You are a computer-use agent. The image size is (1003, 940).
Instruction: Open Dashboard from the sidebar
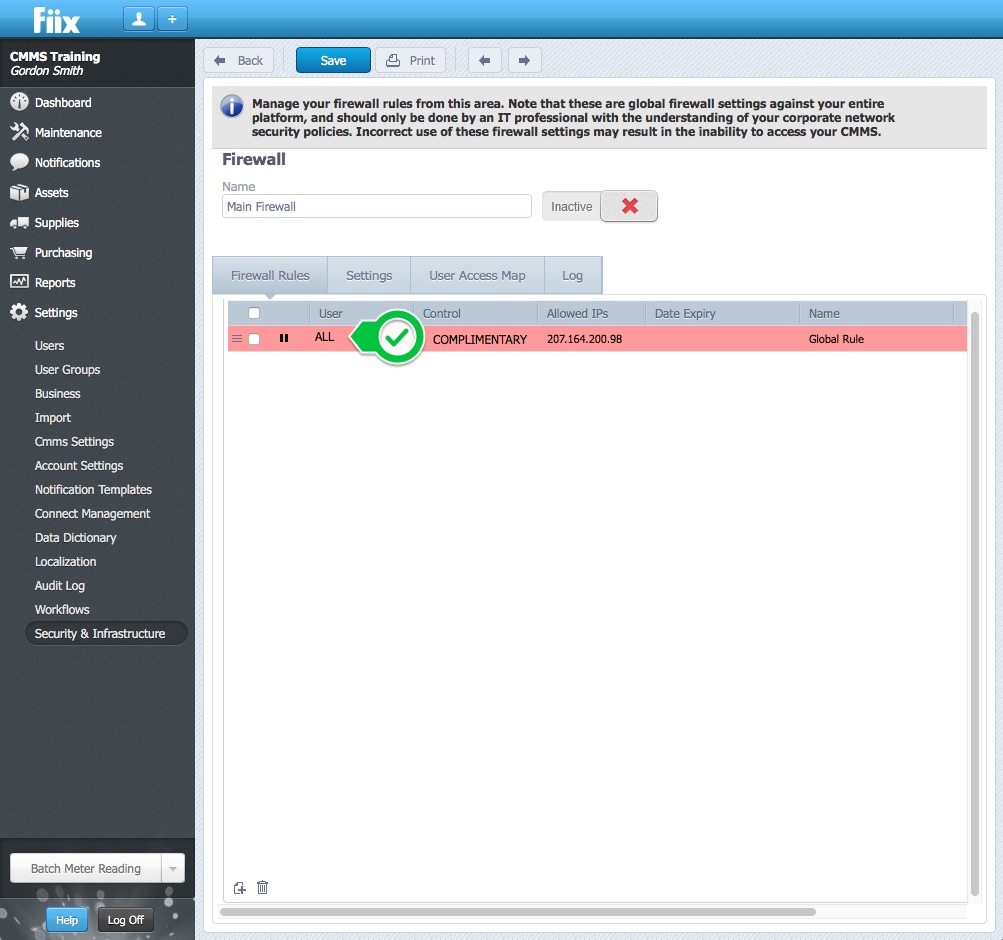(x=63, y=102)
